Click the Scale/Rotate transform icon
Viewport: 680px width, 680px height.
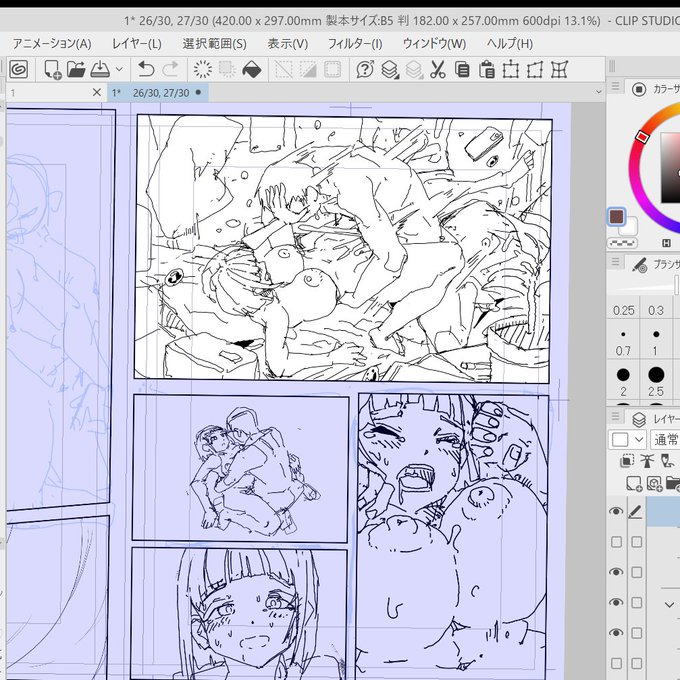[511, 69]
